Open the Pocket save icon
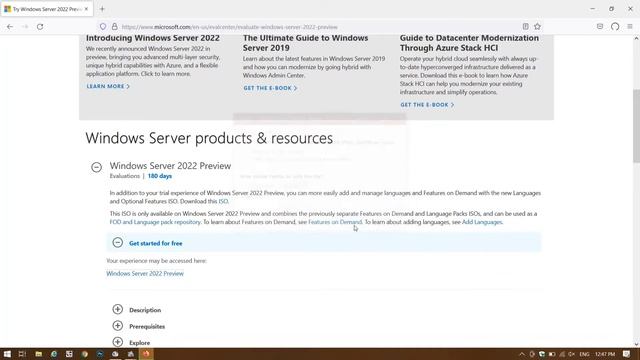This screenshot has width=640, height=360. pyautogui.click(x=600, y=27)
